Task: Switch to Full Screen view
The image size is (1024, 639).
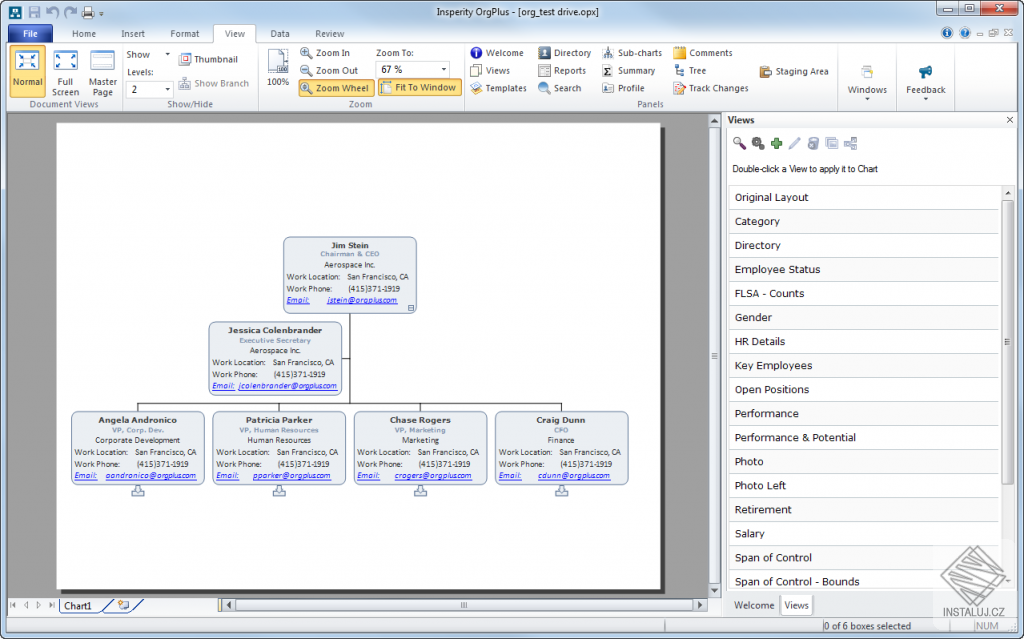Action: (x=65, y=72)
